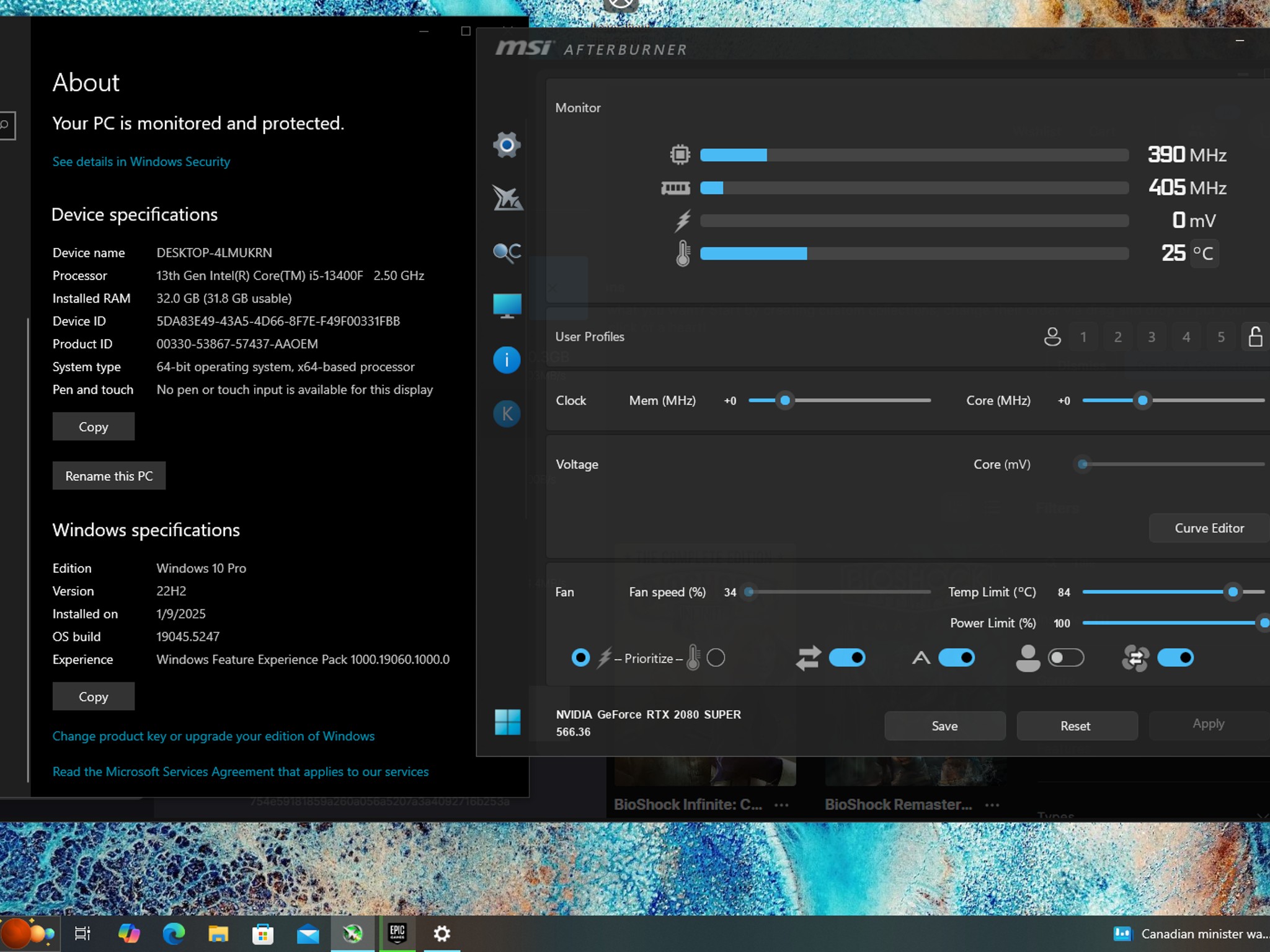
Task: Click the temperature thermometer monitor icon
Action: click(683, 253)
